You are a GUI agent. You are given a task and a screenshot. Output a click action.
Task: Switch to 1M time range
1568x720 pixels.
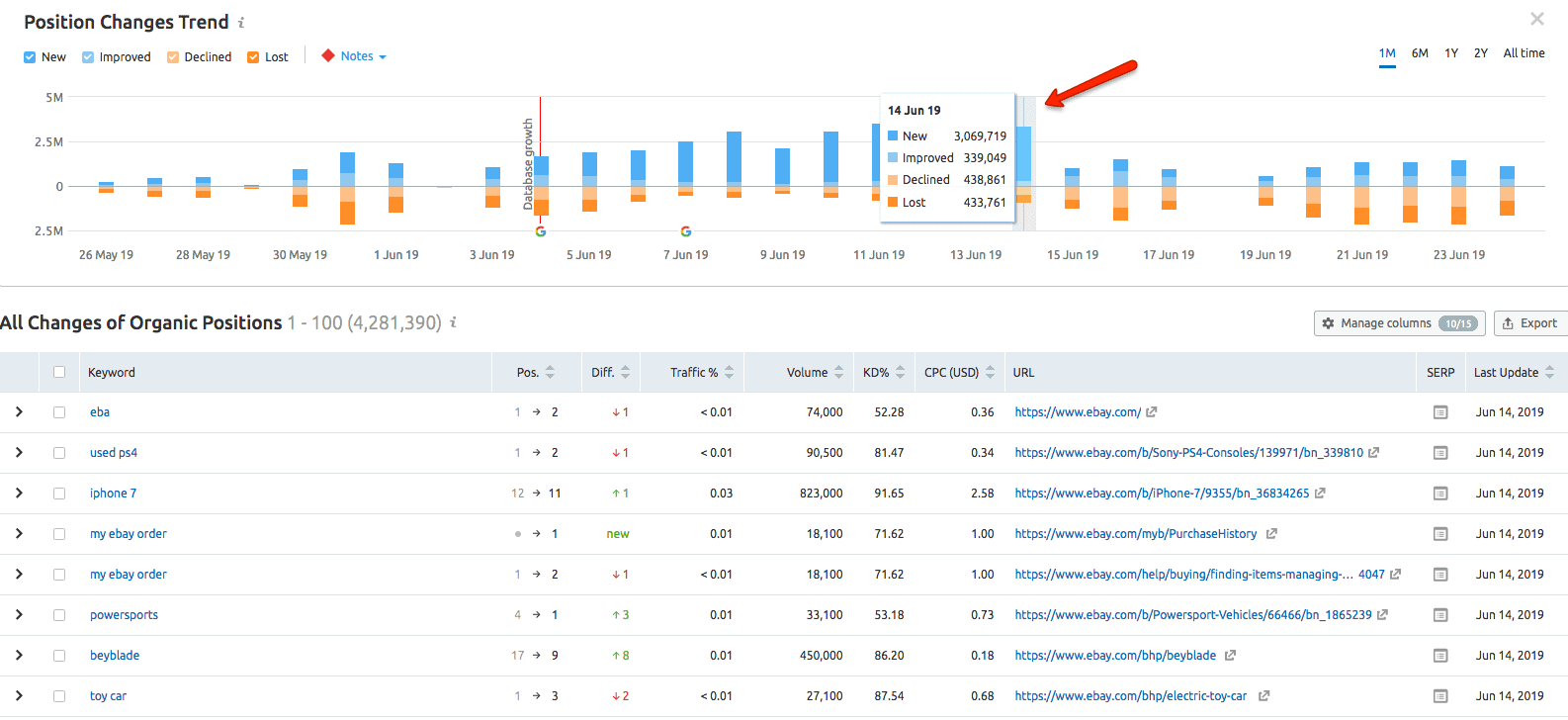point(1387,53)
